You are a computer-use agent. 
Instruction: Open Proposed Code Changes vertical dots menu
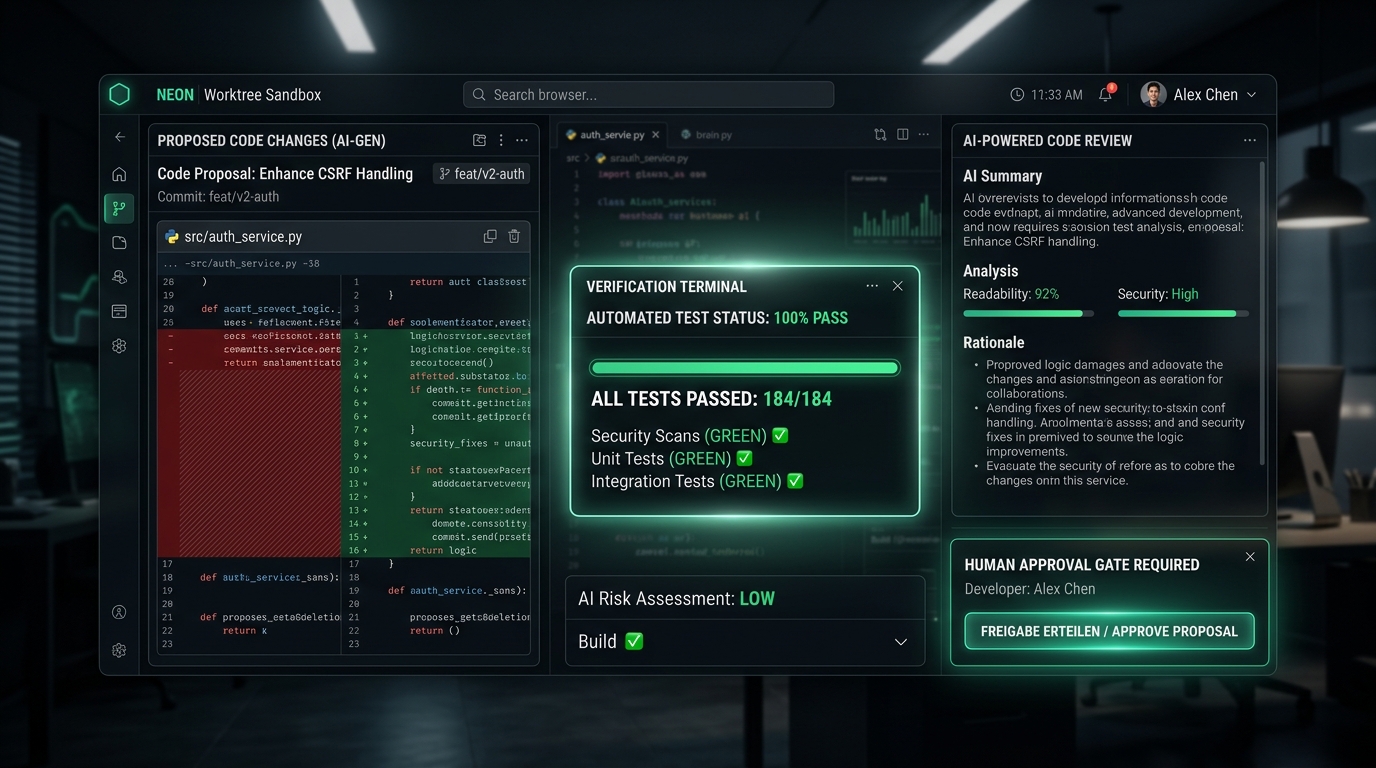[501, 140]
